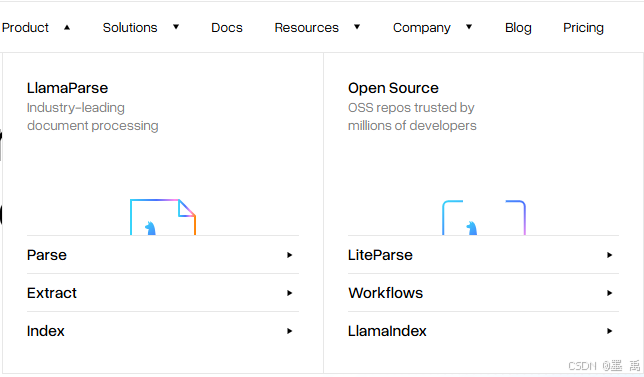The width and height of the screenshot is (644, 377).
Task: Click the Solutions dropdown arrow
Action: pos(176,27)
